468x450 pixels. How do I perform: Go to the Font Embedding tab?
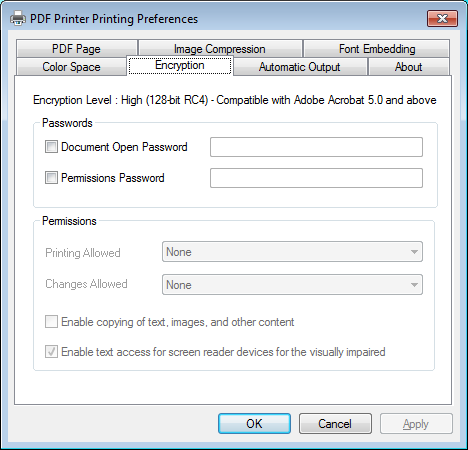coord(377,49)
